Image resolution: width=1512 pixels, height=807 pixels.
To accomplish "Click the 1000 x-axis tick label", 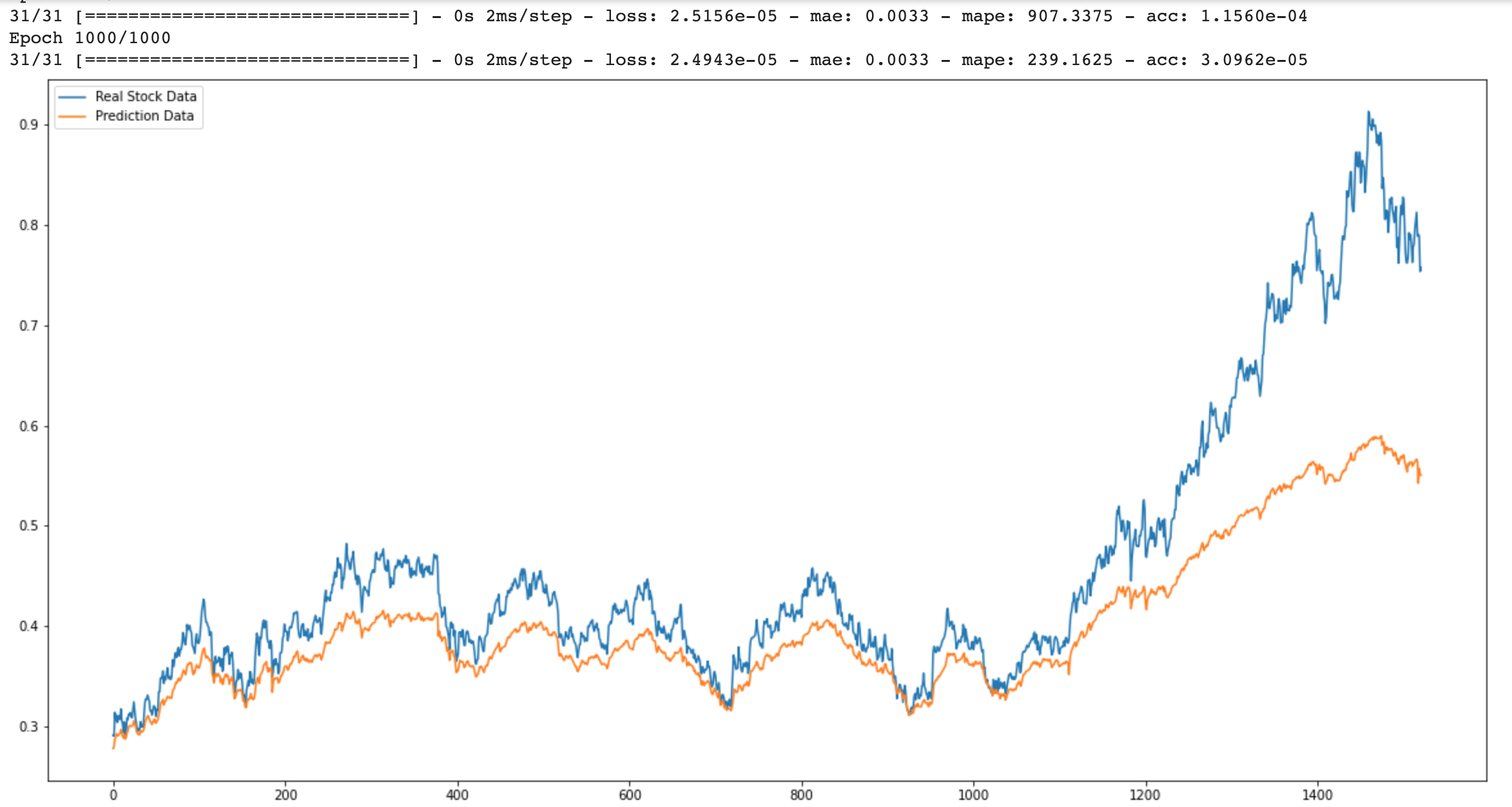I will tap(973, 795).
